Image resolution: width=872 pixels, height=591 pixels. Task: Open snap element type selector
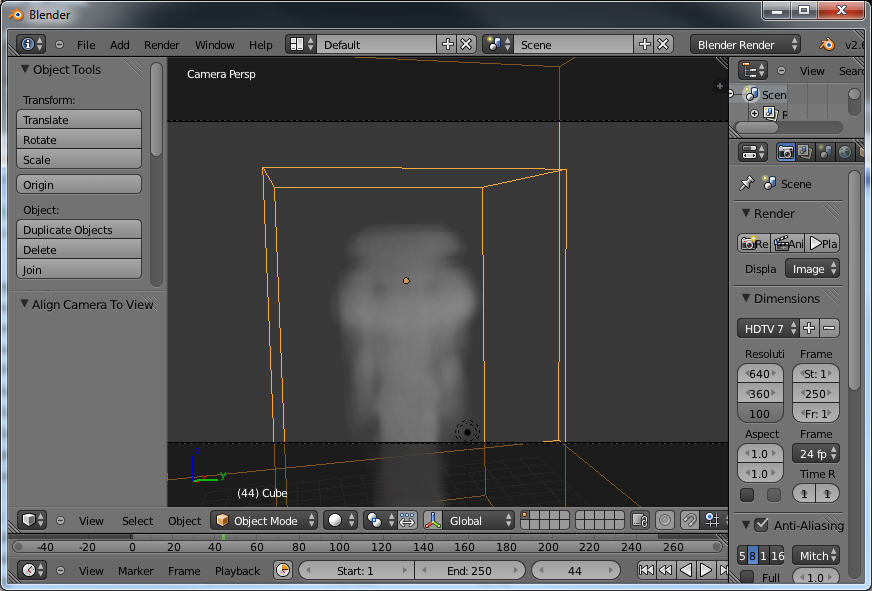(x=713, y=520)
